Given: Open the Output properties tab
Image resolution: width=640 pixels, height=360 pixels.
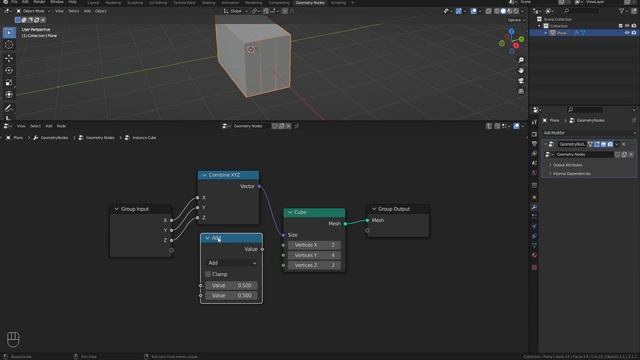Looking at the screenshot, I should (534, 144).
